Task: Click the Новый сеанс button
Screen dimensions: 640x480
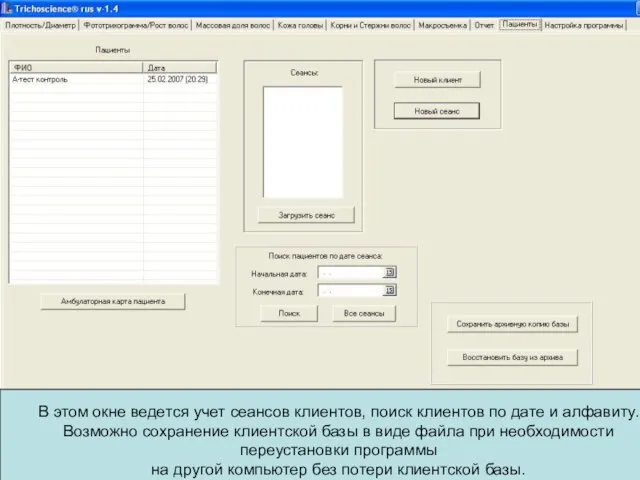Action: [437, 111]
